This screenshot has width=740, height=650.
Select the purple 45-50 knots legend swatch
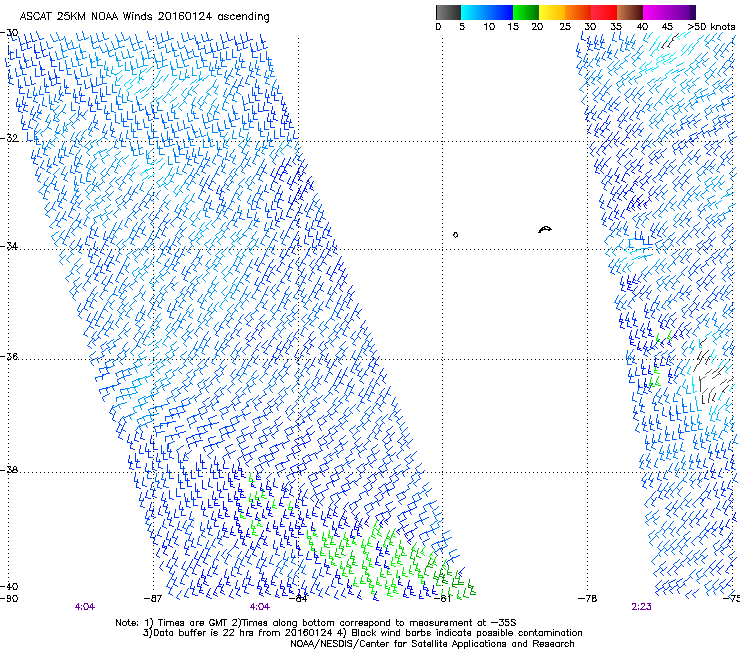click(682, 12)
